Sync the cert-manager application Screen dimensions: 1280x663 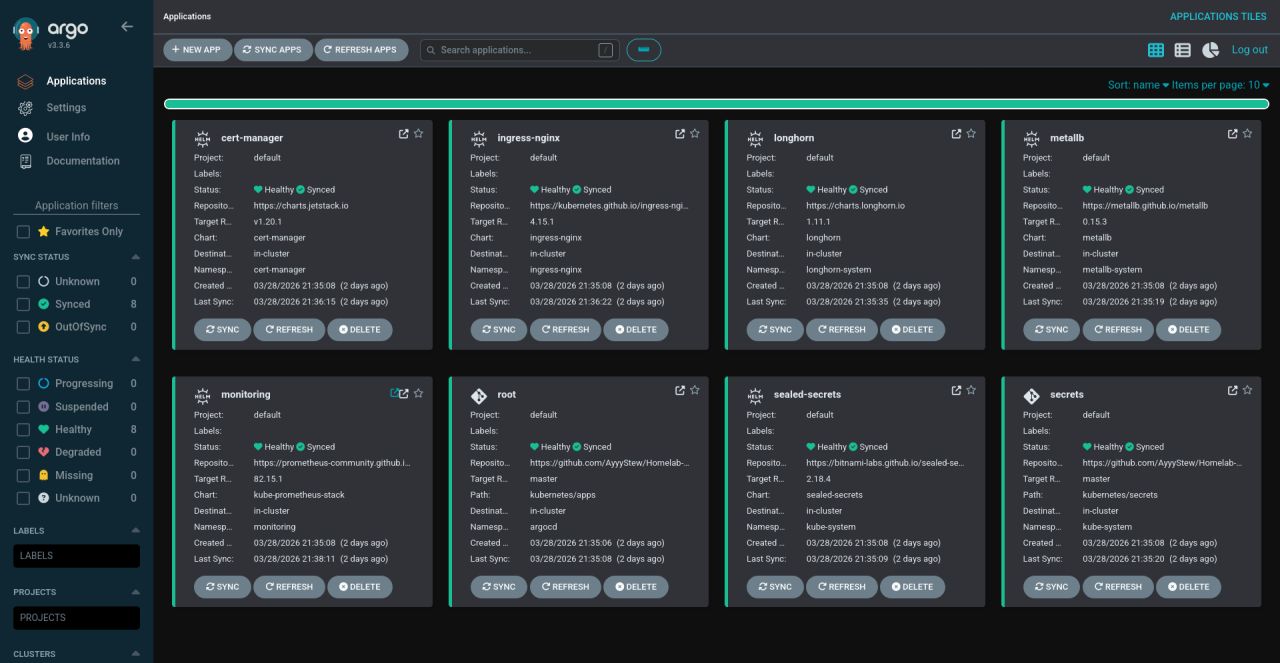point(222,329)
